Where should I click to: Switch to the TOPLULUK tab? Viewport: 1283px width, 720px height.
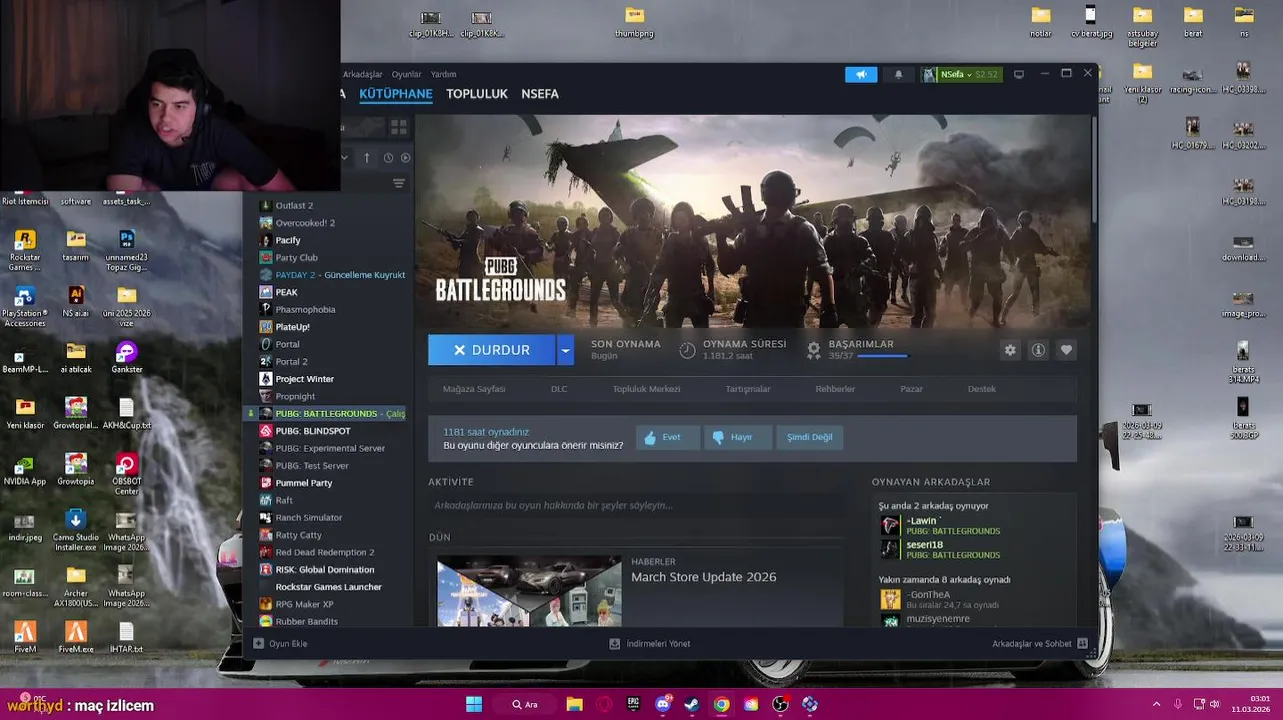[477, 94]
